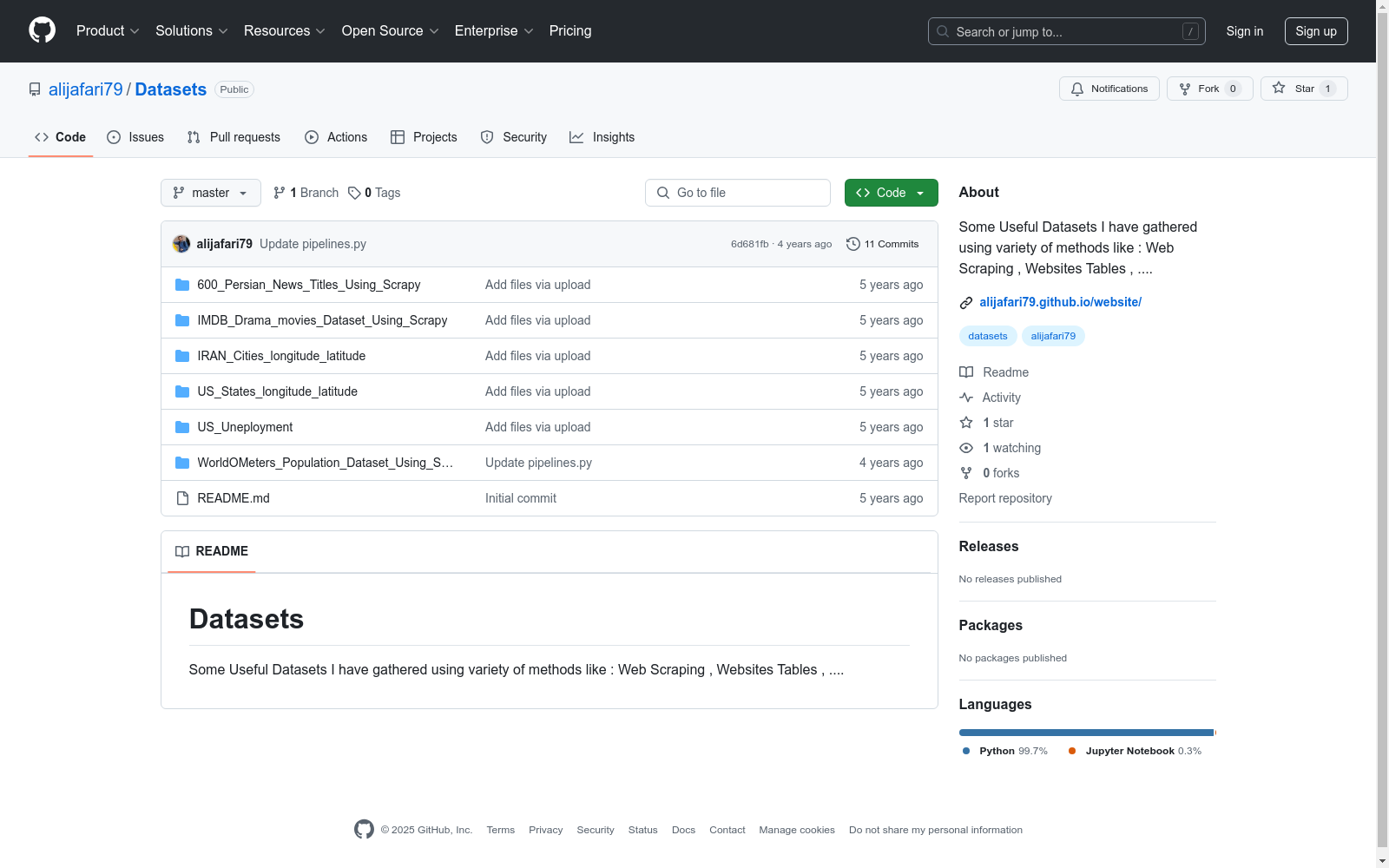The image size is (1389, 868).
Task: Click the alijafari79 topic tag
Action: 1053,336
